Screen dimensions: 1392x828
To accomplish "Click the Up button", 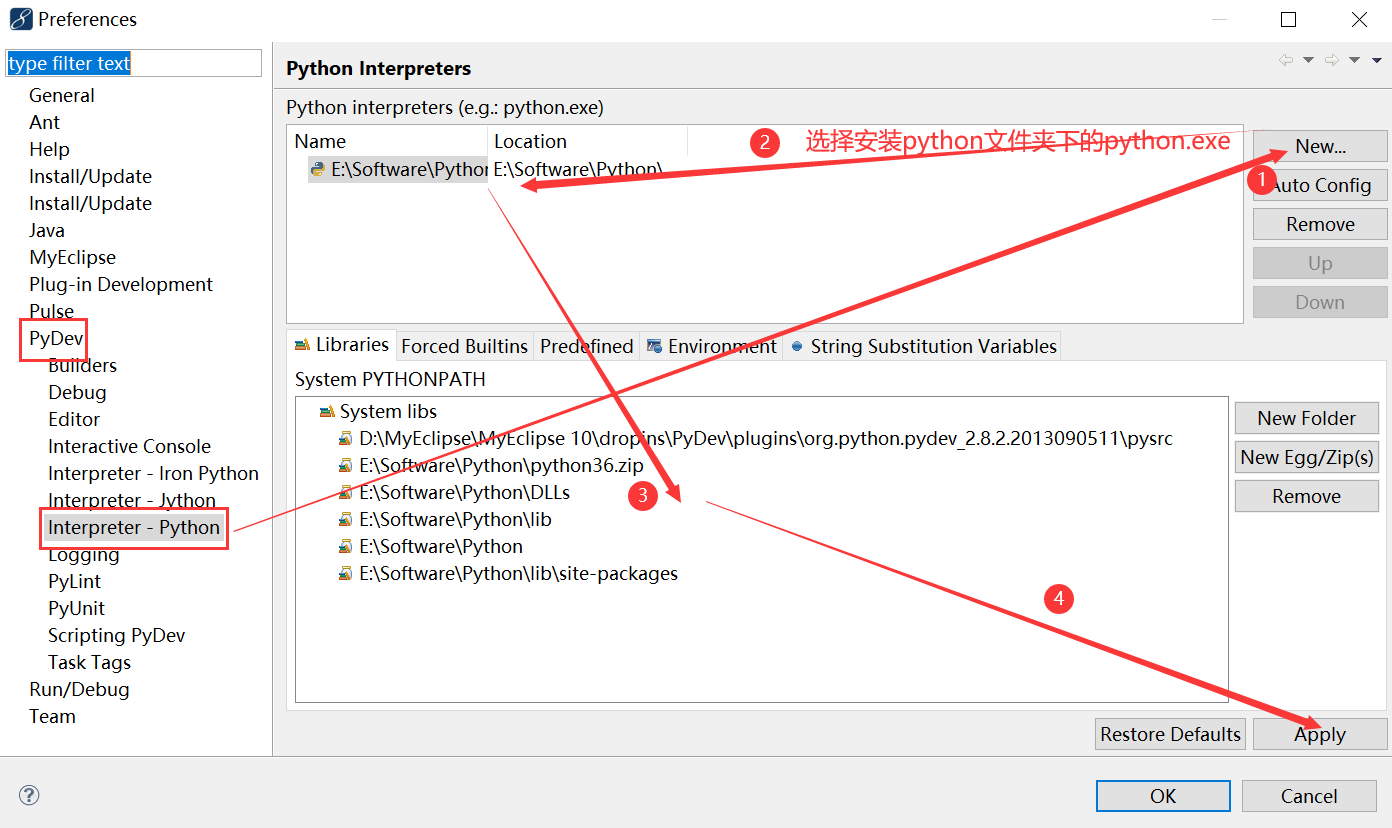I will 1320,263.
